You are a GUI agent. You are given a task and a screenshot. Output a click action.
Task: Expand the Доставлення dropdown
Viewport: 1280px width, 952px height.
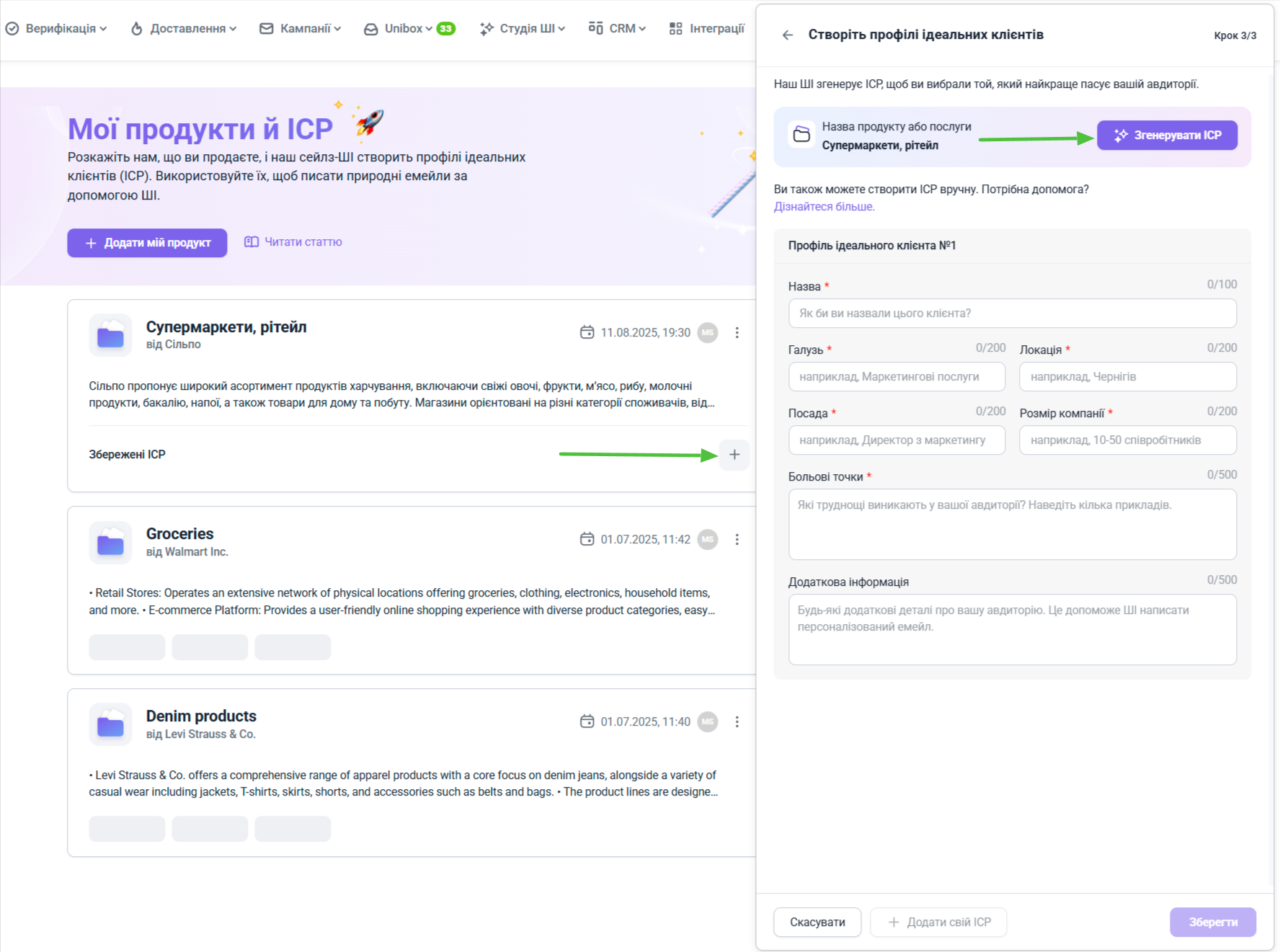point(184,29)
